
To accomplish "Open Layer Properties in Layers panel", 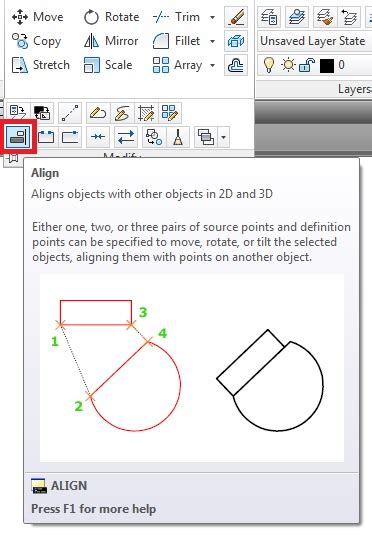I will pyautogui.click(x=269, y=17).
